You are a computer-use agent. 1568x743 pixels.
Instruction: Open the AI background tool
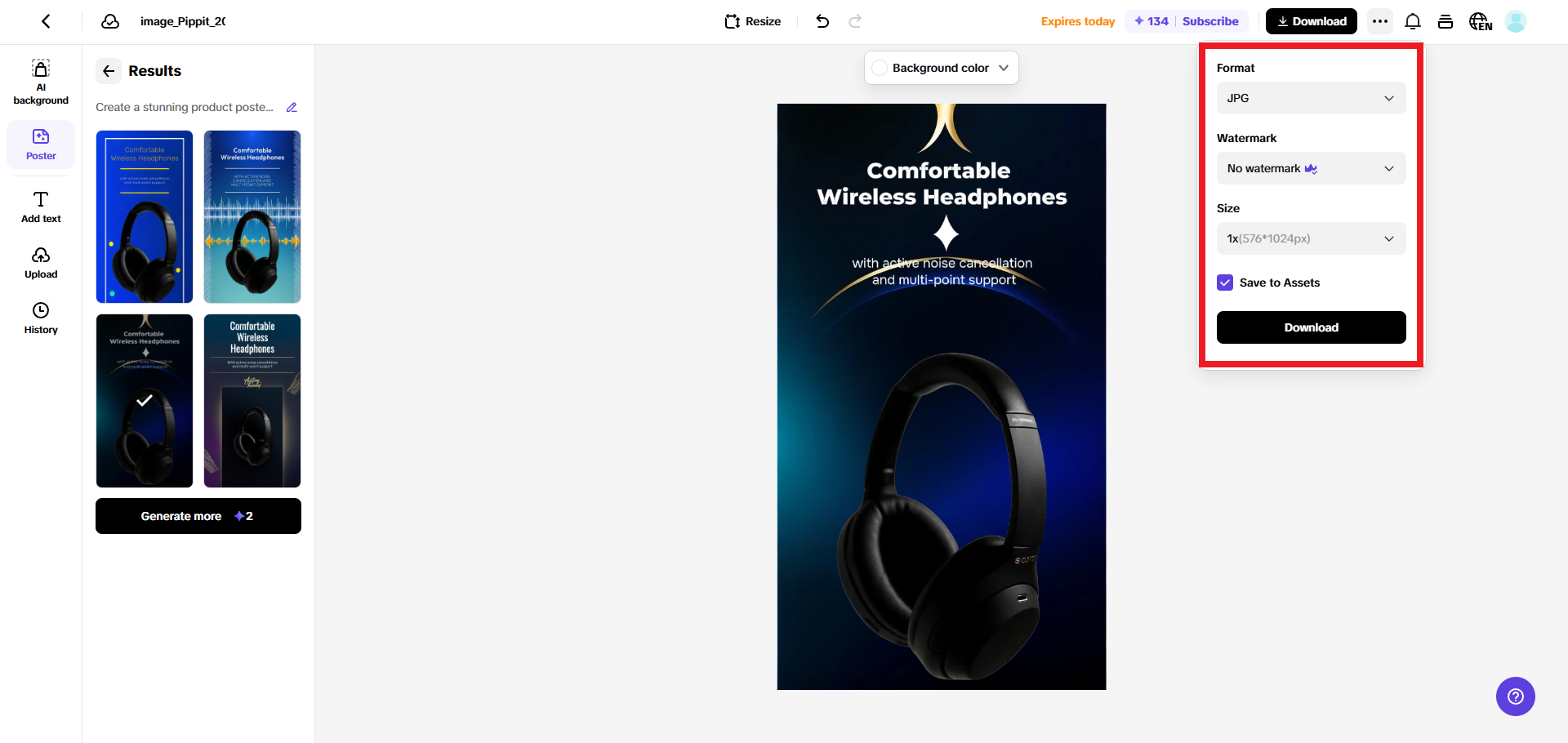tap(41, 82)
